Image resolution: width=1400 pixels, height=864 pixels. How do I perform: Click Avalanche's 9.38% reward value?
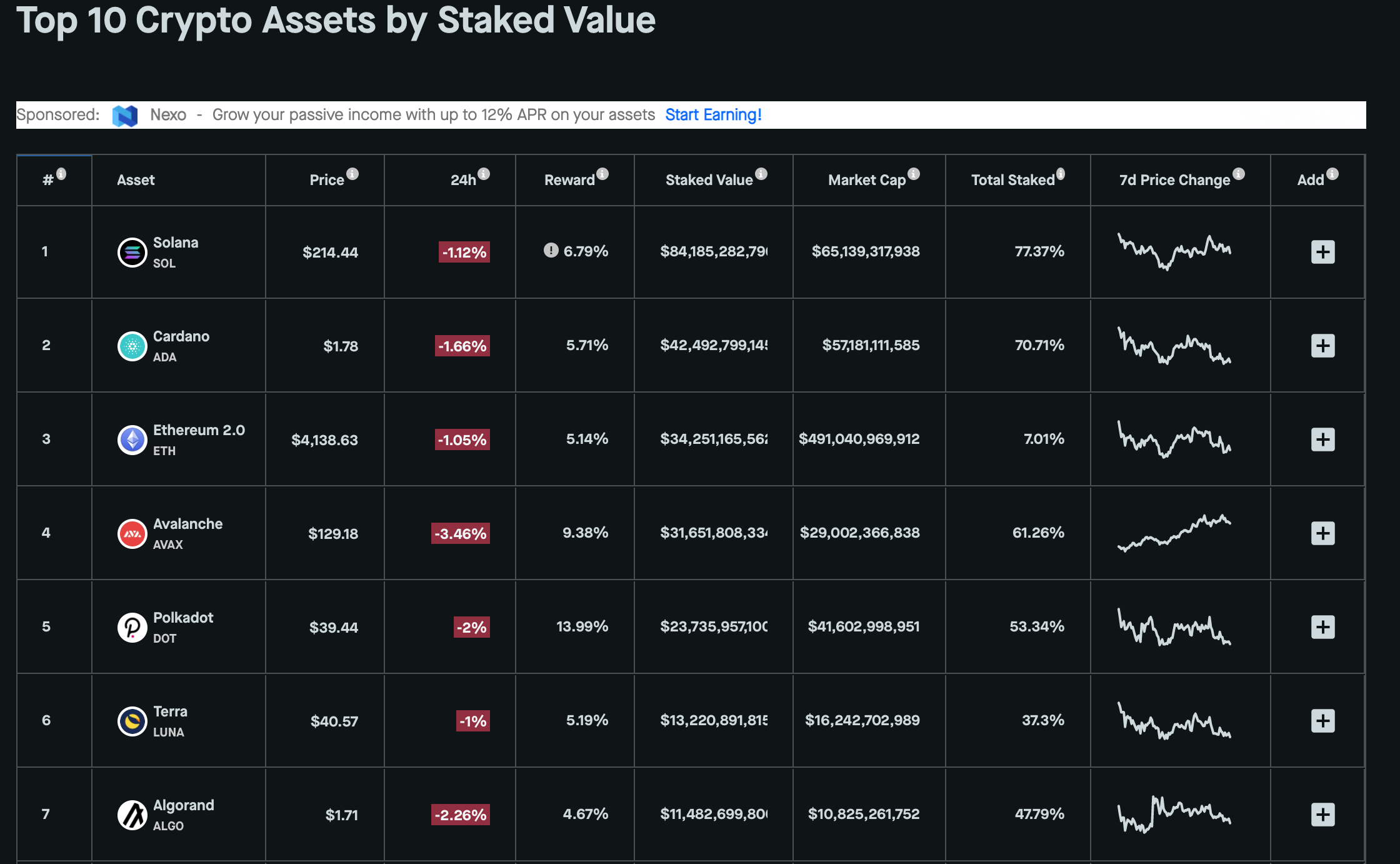pyautogui.click(x=585, y=533)
